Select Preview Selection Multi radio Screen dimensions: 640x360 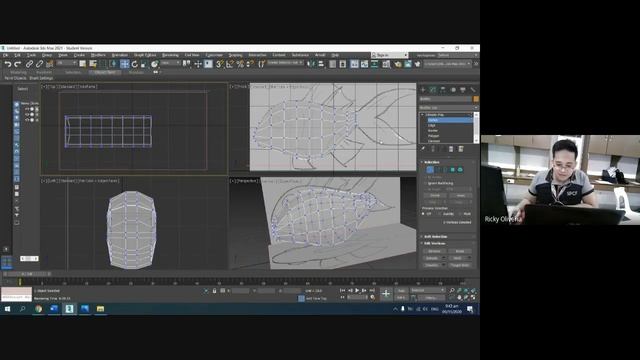(461, 214)
